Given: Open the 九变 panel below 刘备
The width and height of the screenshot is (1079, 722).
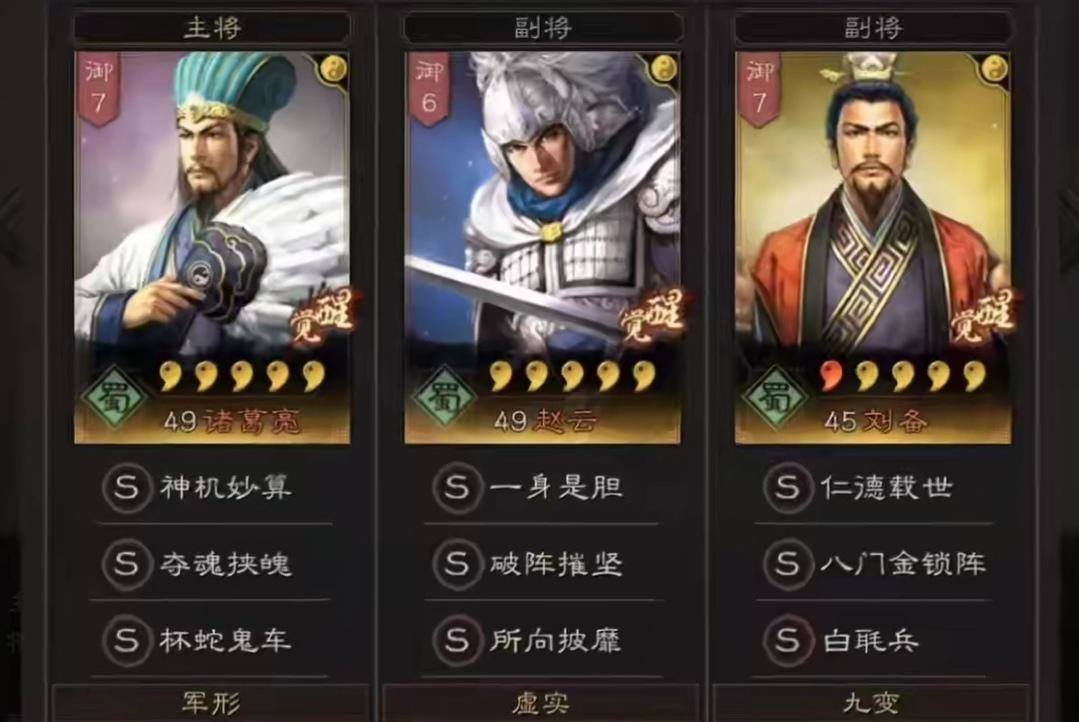Looking at the screenshot, I should [x=872, y=703].
